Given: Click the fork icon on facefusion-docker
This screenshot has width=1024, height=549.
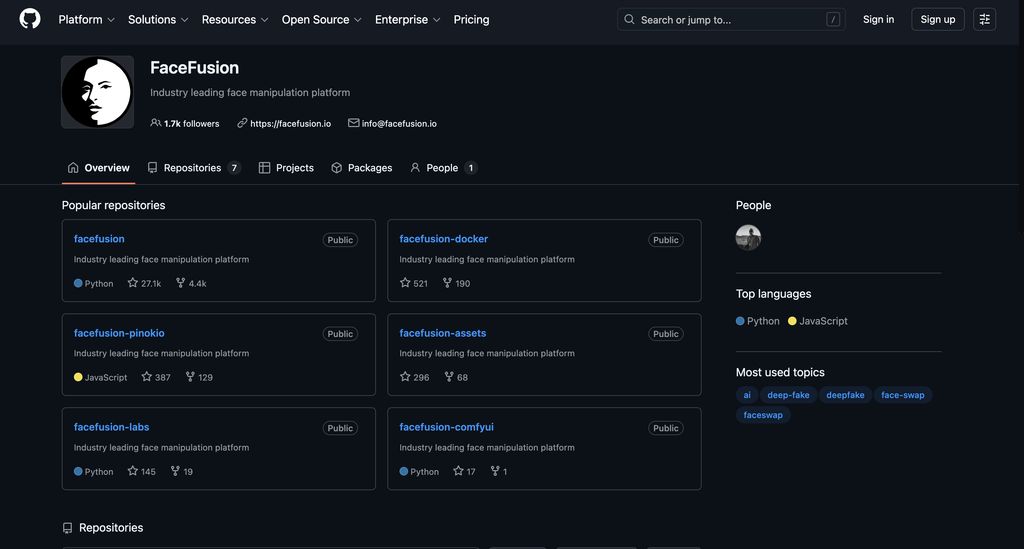Looking at the screenshot, I should (x=447, y=283).
